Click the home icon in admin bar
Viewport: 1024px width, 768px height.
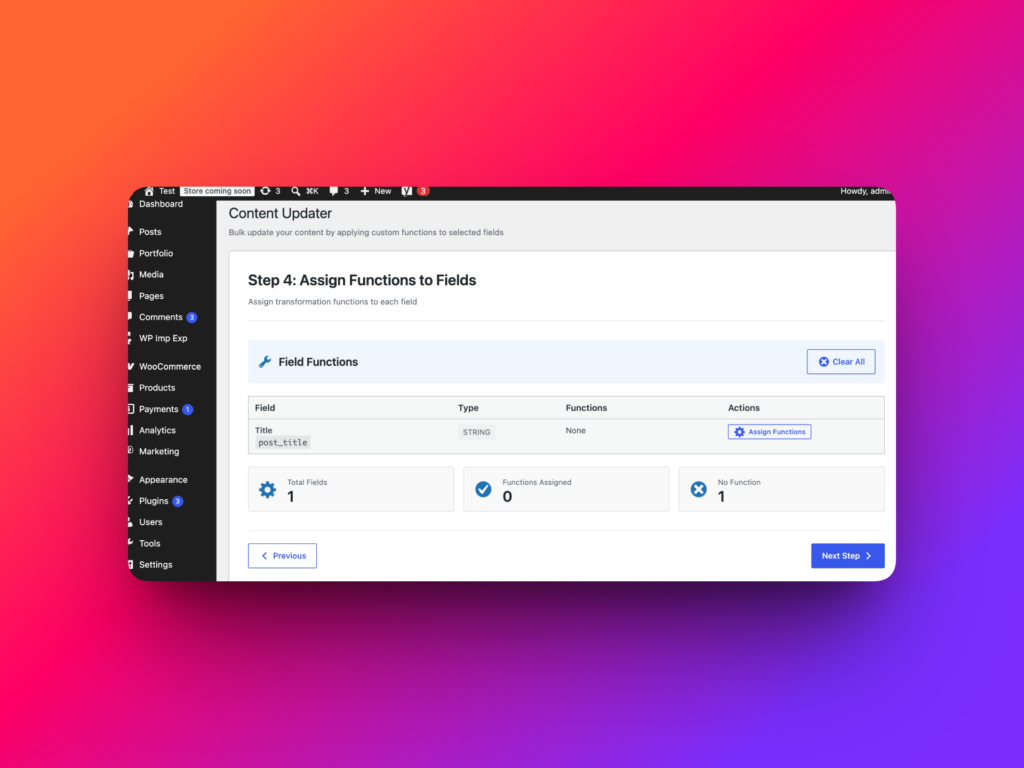[149, 191]
